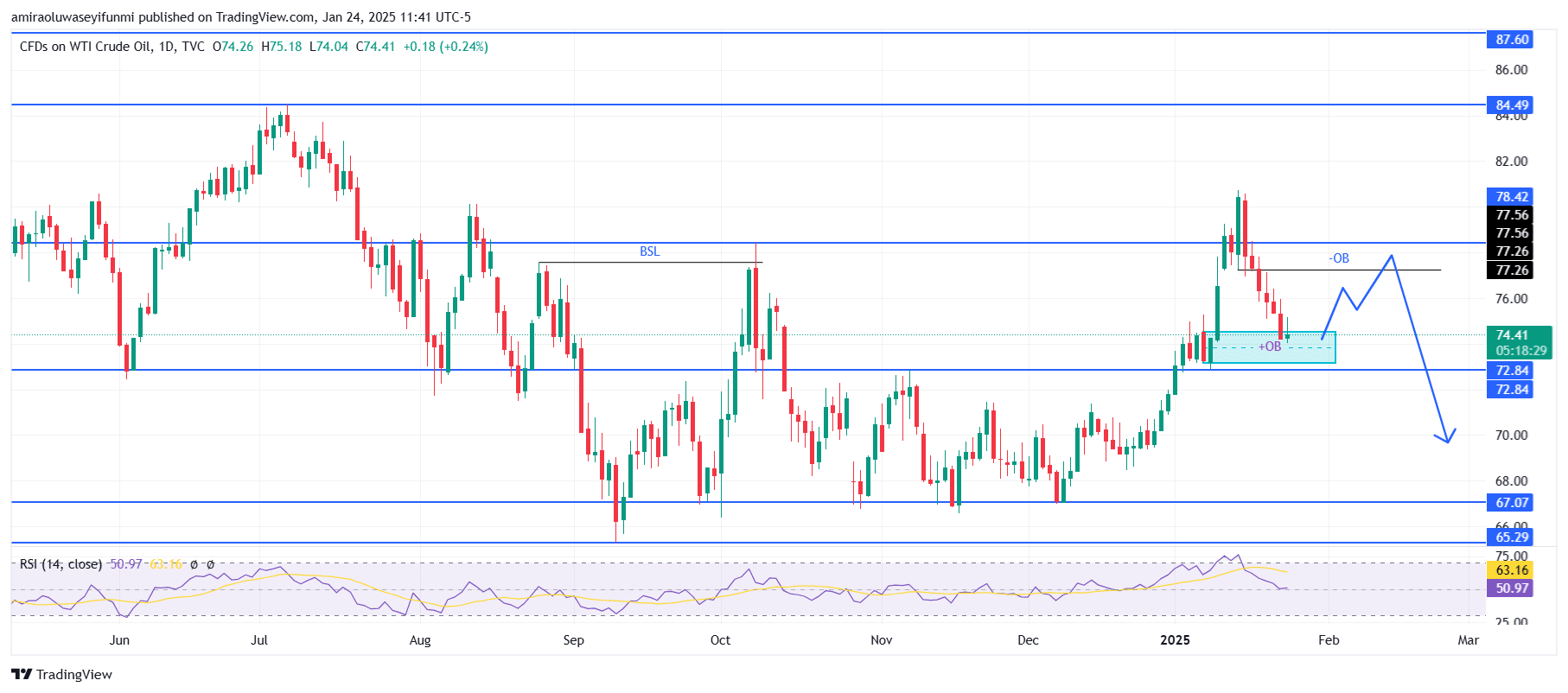
Task: Click the low value L74.04
Action: pos(329,47)
